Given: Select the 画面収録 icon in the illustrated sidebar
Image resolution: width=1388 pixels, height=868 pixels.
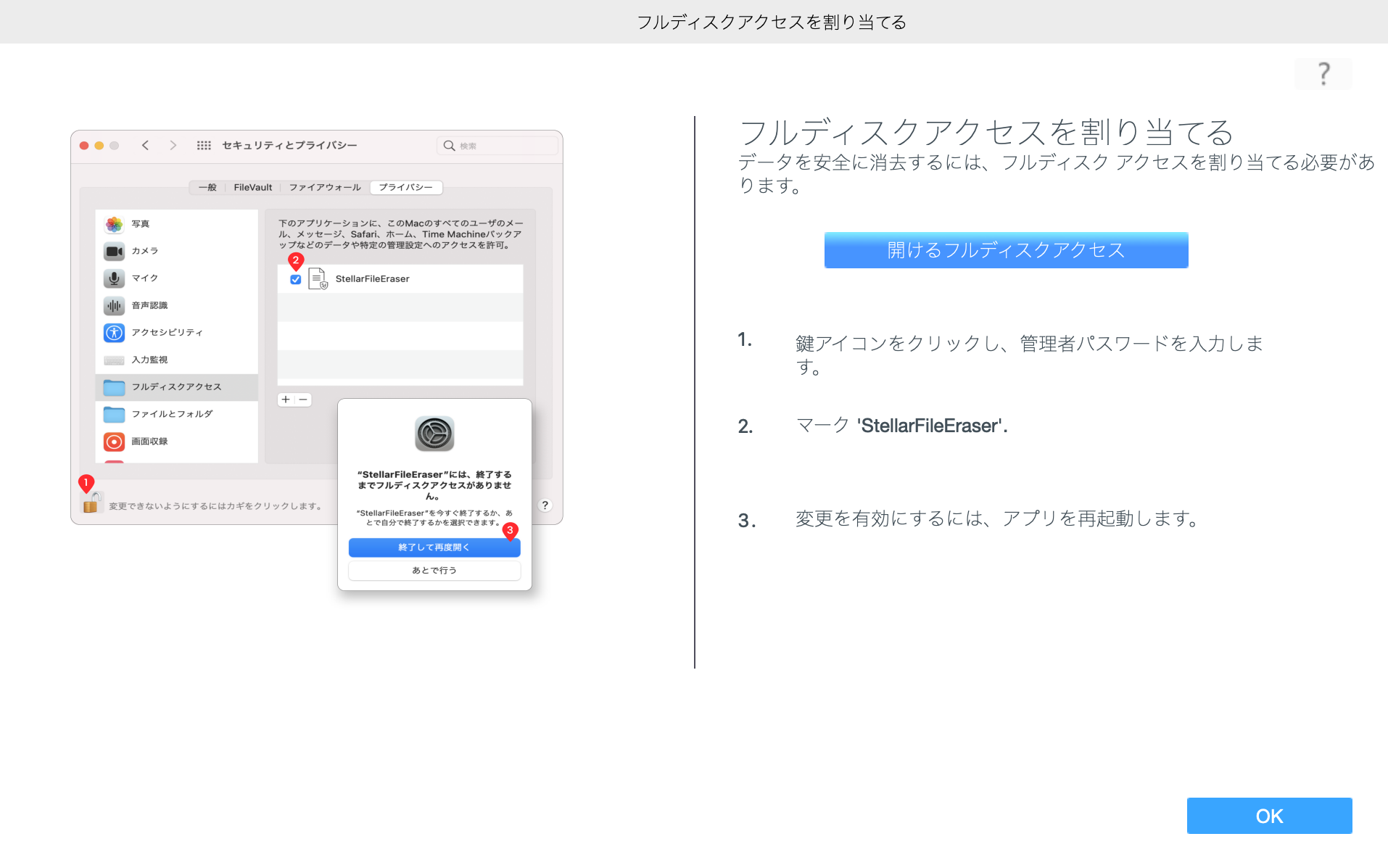Looking at the screenshot, I should [x=114, y=442].
